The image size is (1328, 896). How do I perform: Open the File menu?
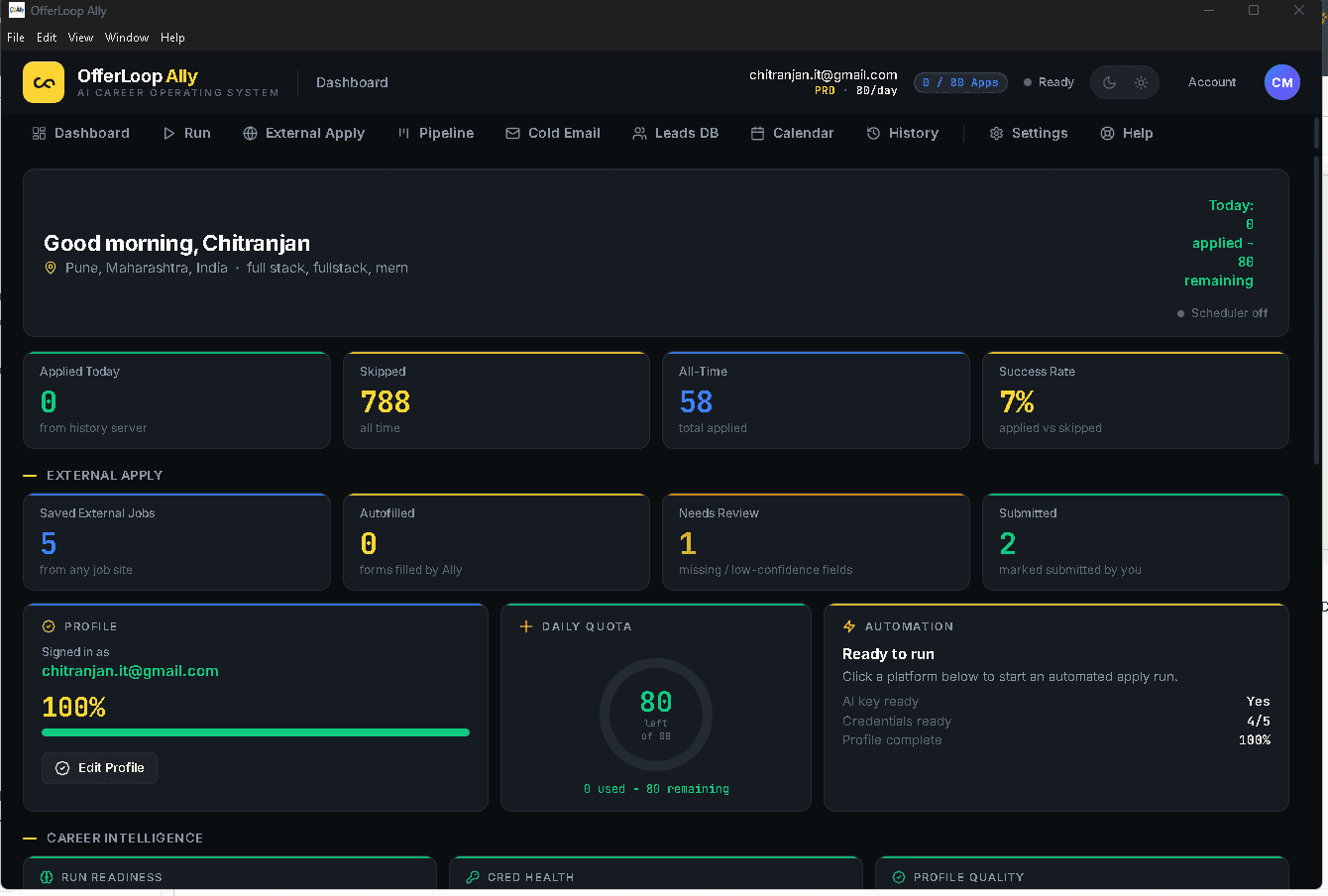[16, 38]
